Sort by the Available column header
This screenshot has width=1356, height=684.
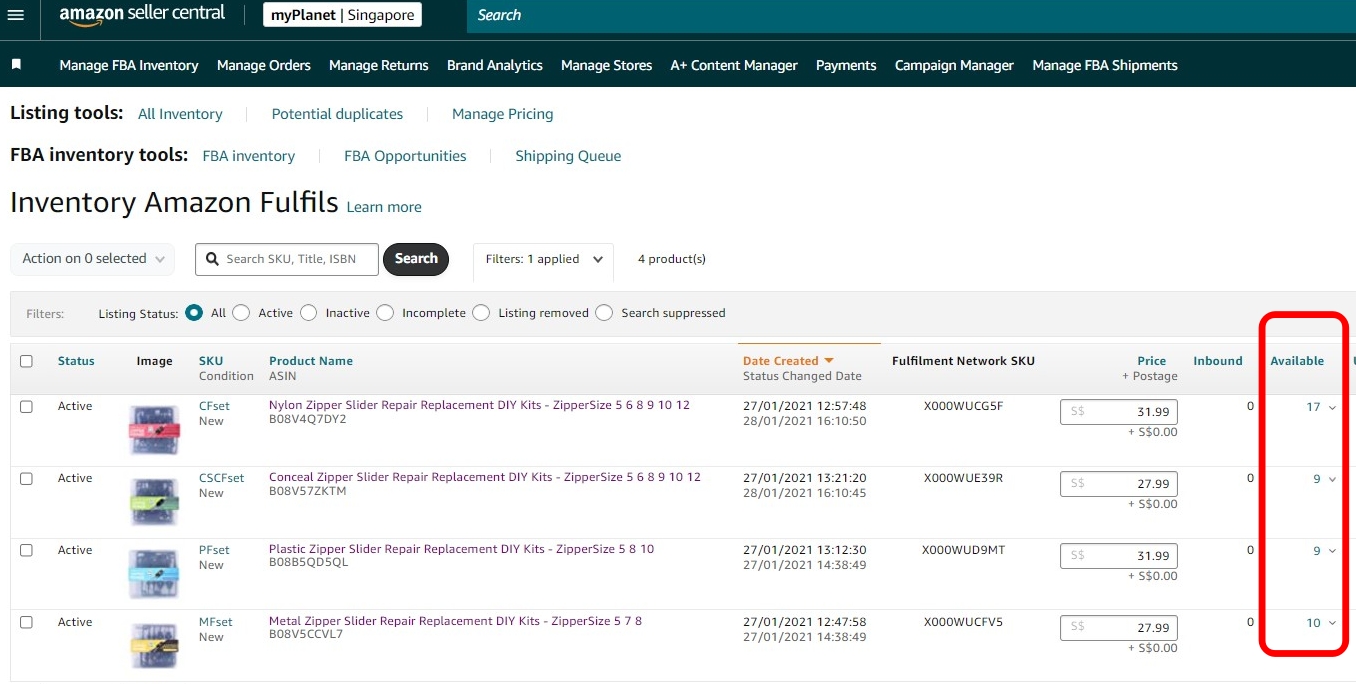(x=1297, y=361)
